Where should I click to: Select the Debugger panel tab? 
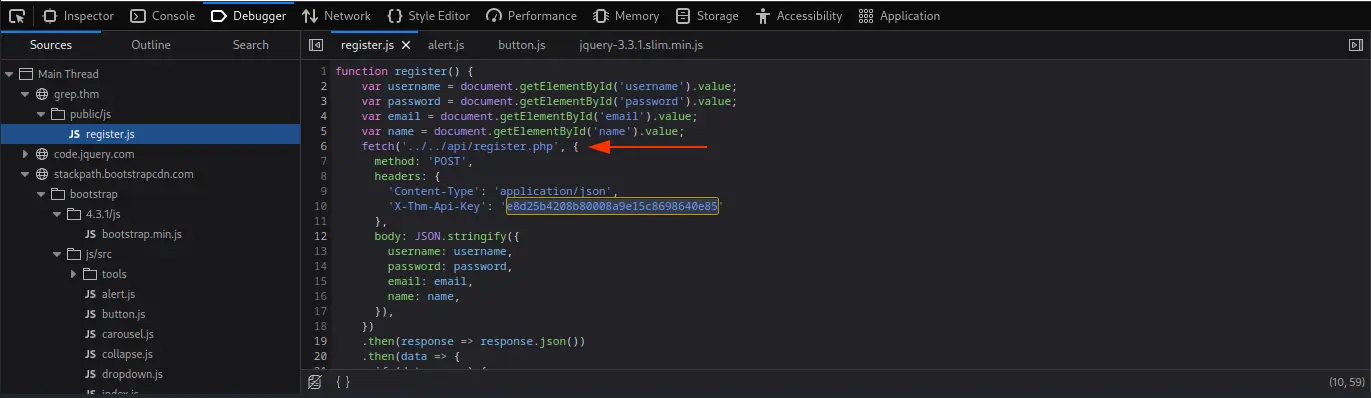coord(248,16)
